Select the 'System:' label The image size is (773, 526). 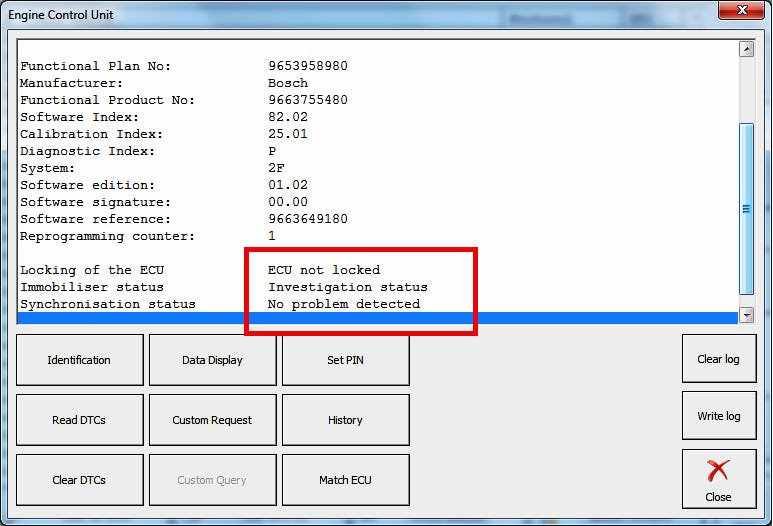pyautogui.click(x=48, y=169)
